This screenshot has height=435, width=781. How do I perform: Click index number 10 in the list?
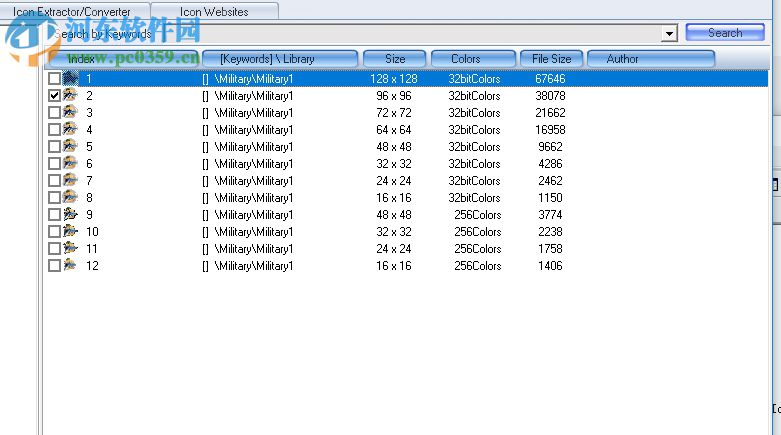(x=92, y=232)
